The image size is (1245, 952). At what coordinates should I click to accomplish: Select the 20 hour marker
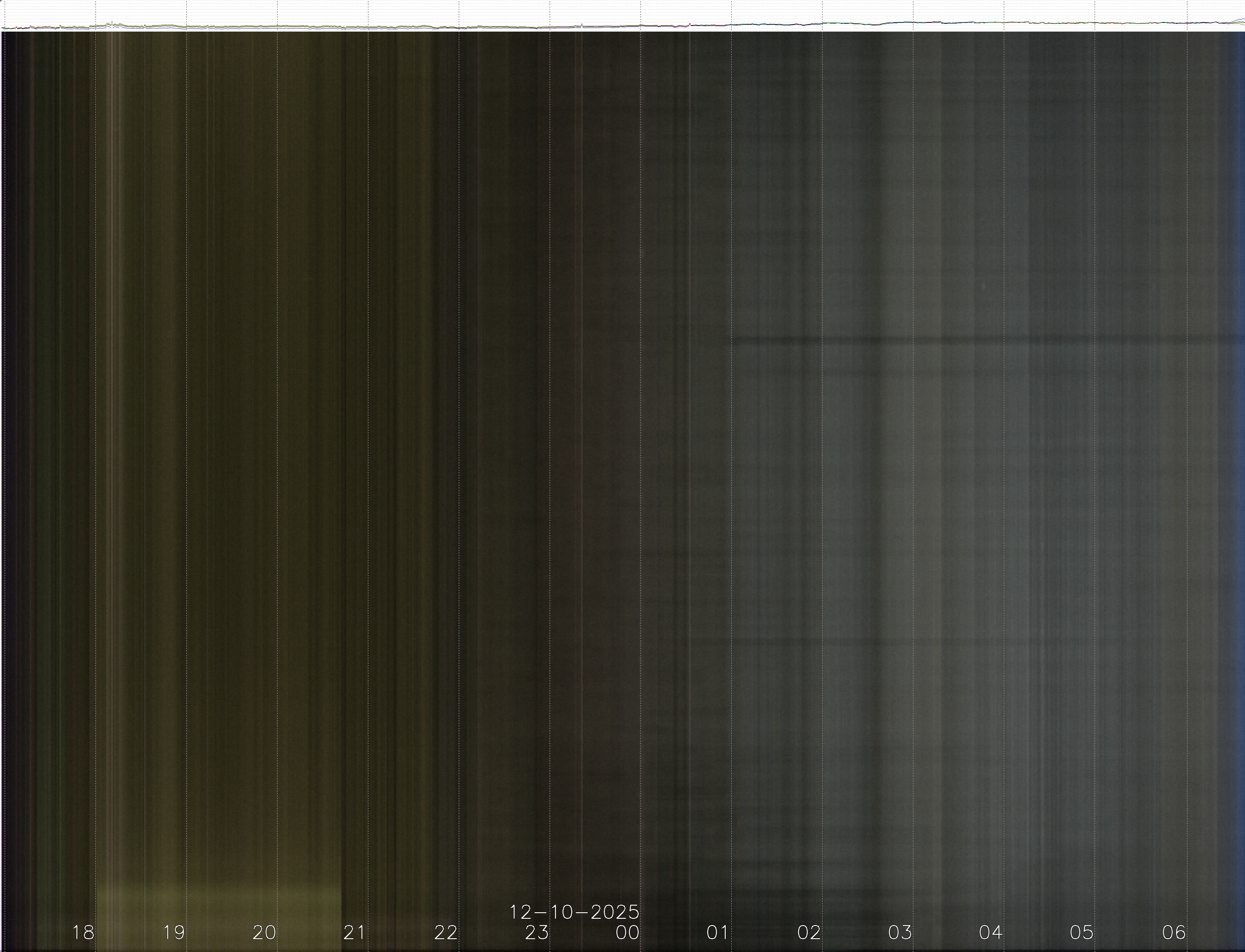[264, 932]
